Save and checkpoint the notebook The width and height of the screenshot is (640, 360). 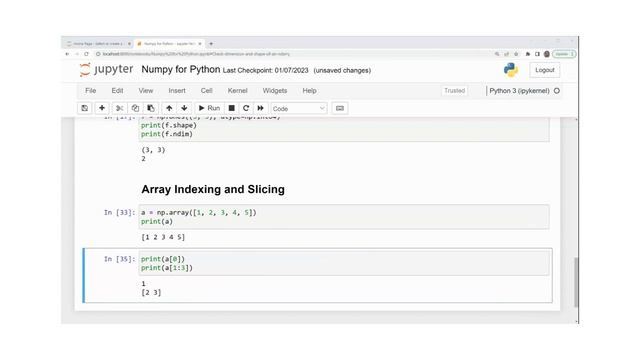(84, 108)
